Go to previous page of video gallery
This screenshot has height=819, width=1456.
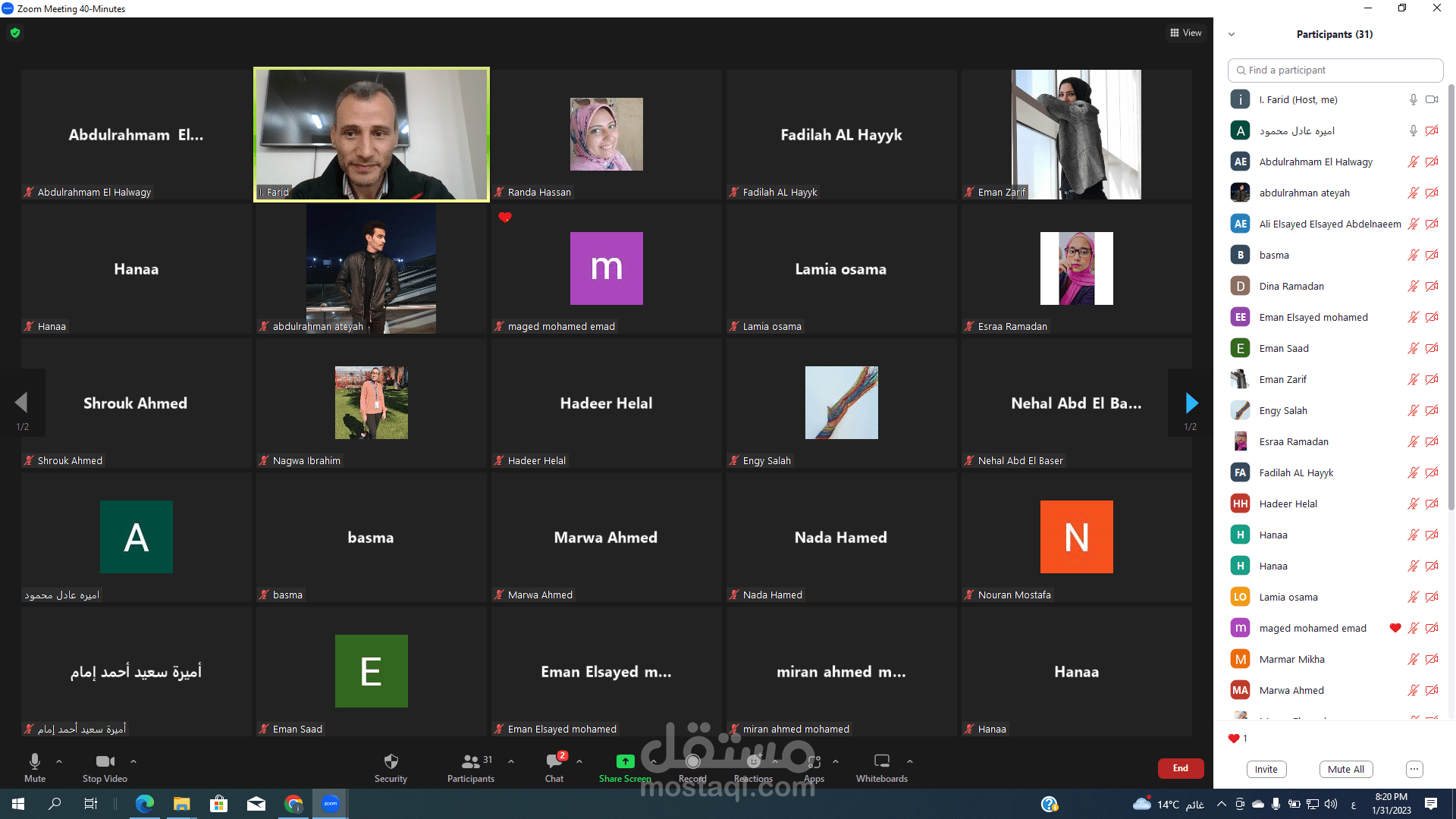click(x=21, y=403)
